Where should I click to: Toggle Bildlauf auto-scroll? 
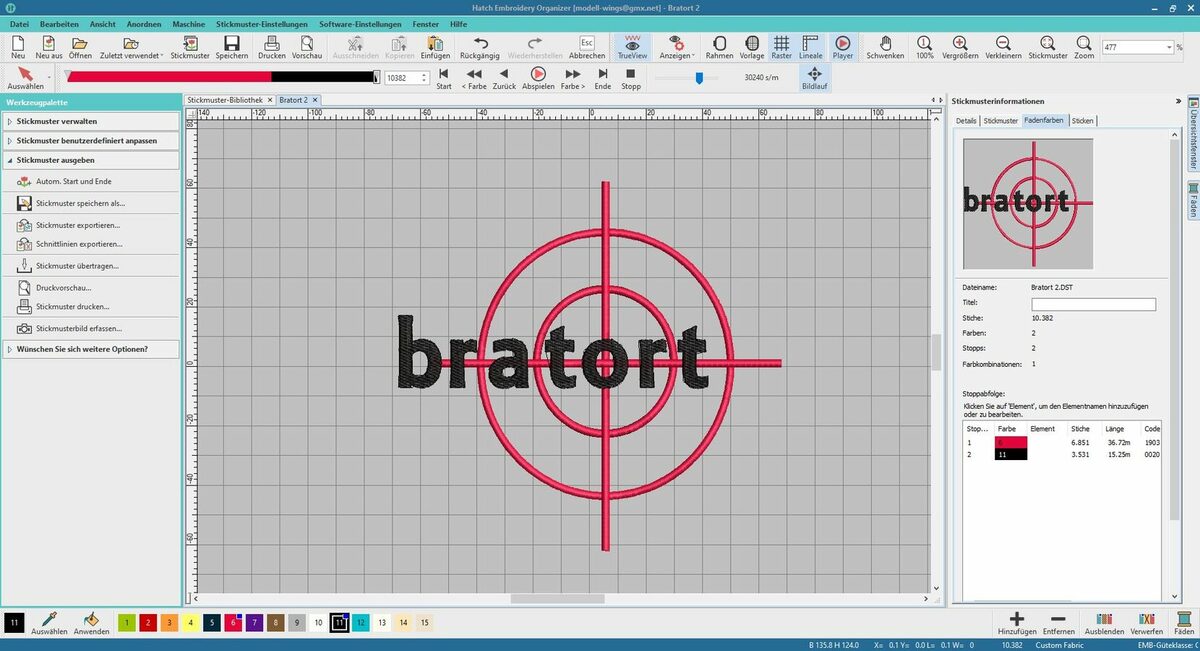815,79
